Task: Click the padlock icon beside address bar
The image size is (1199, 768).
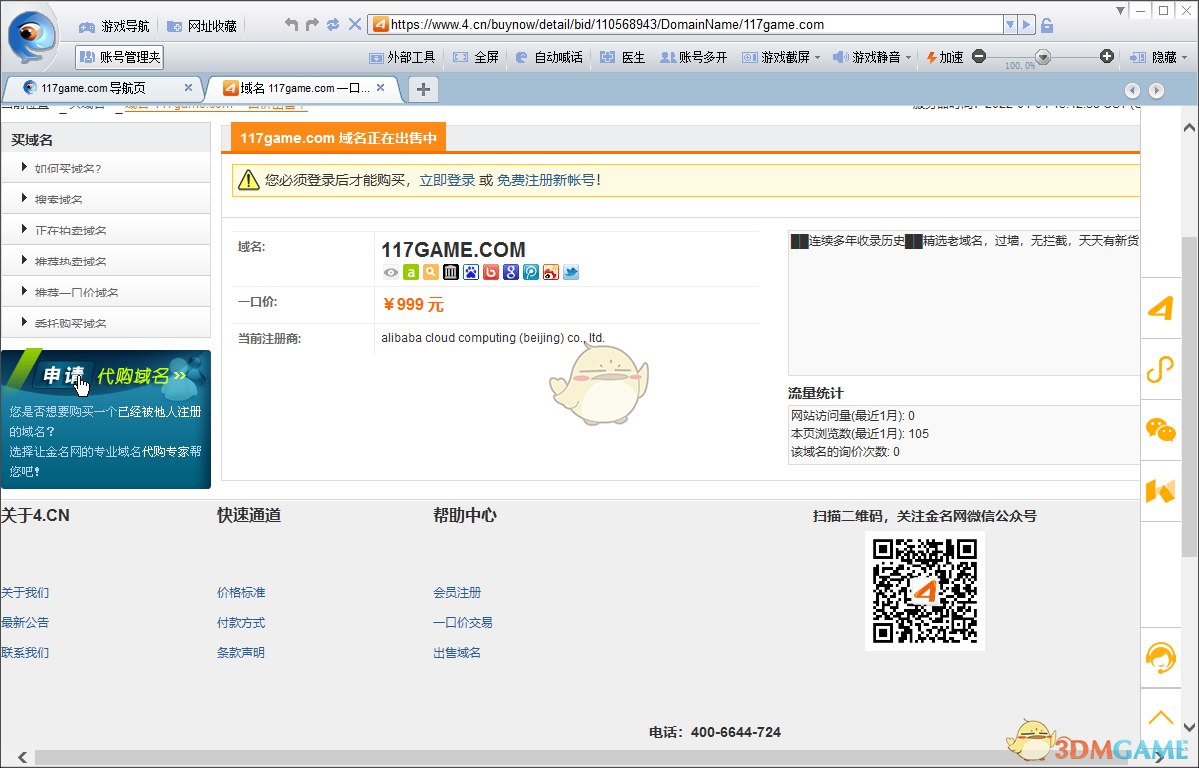Action: pyautogui.click(x=1047, y=25)
